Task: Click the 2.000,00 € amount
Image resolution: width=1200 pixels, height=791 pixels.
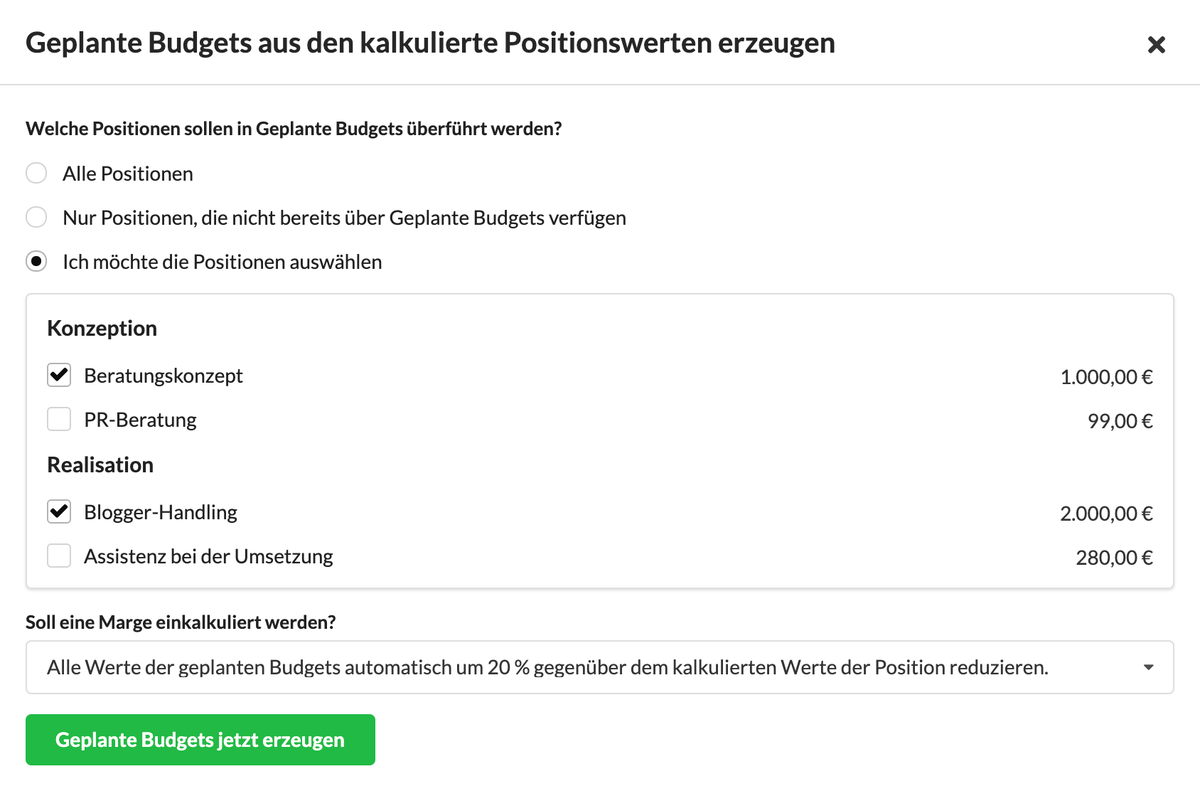Action: coord(1107,513)
